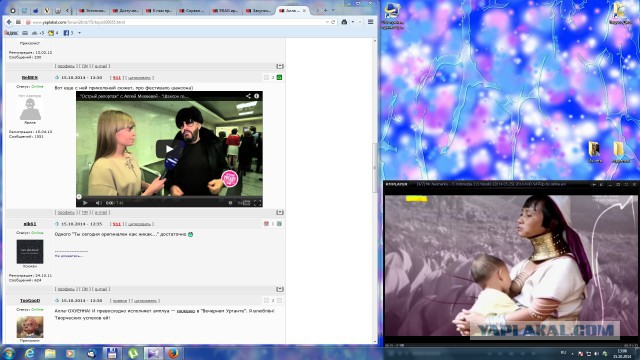Click the underlined link in the 12:38 post text

tap(186, 311)
